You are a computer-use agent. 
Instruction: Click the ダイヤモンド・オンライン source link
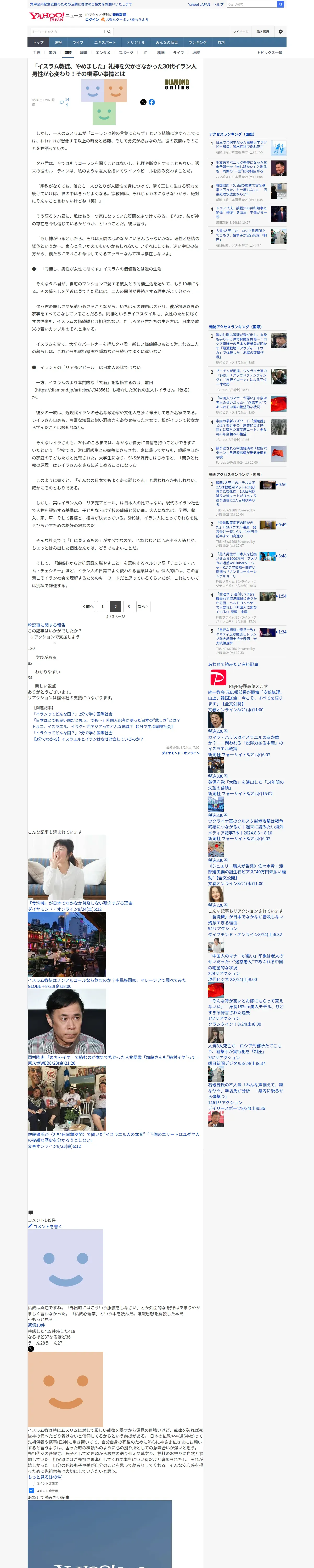(x=181, y=753)
